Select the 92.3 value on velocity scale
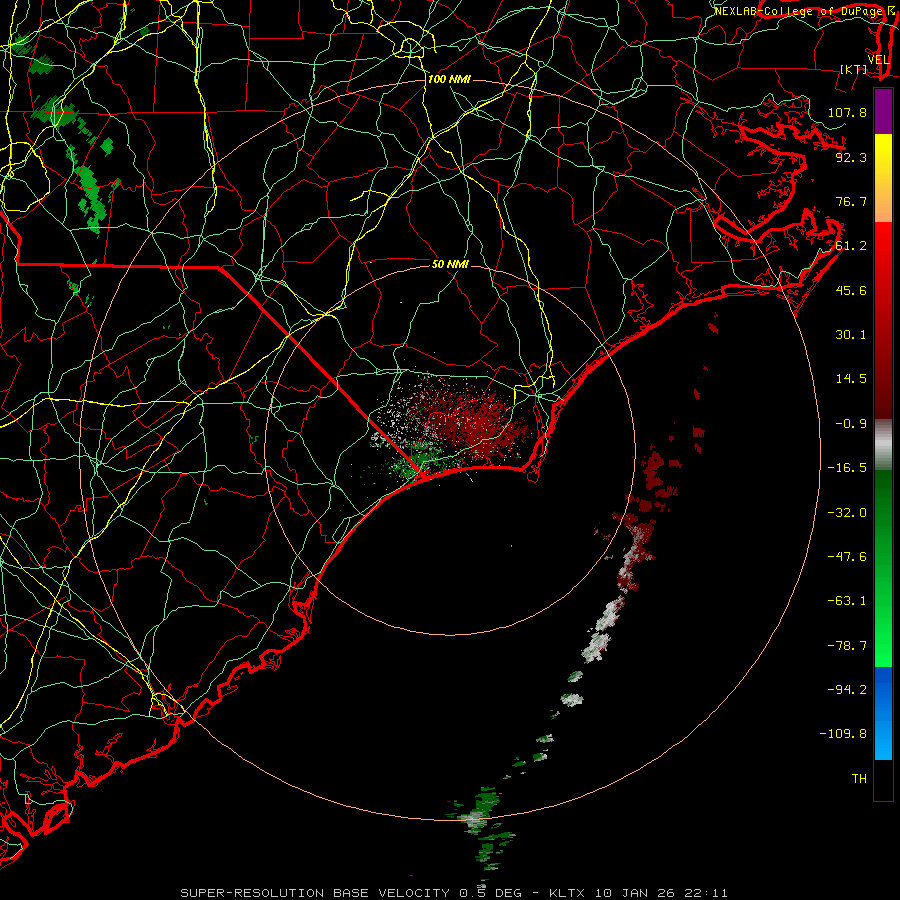This screenshot has width=900, height=900. point(851,157)
